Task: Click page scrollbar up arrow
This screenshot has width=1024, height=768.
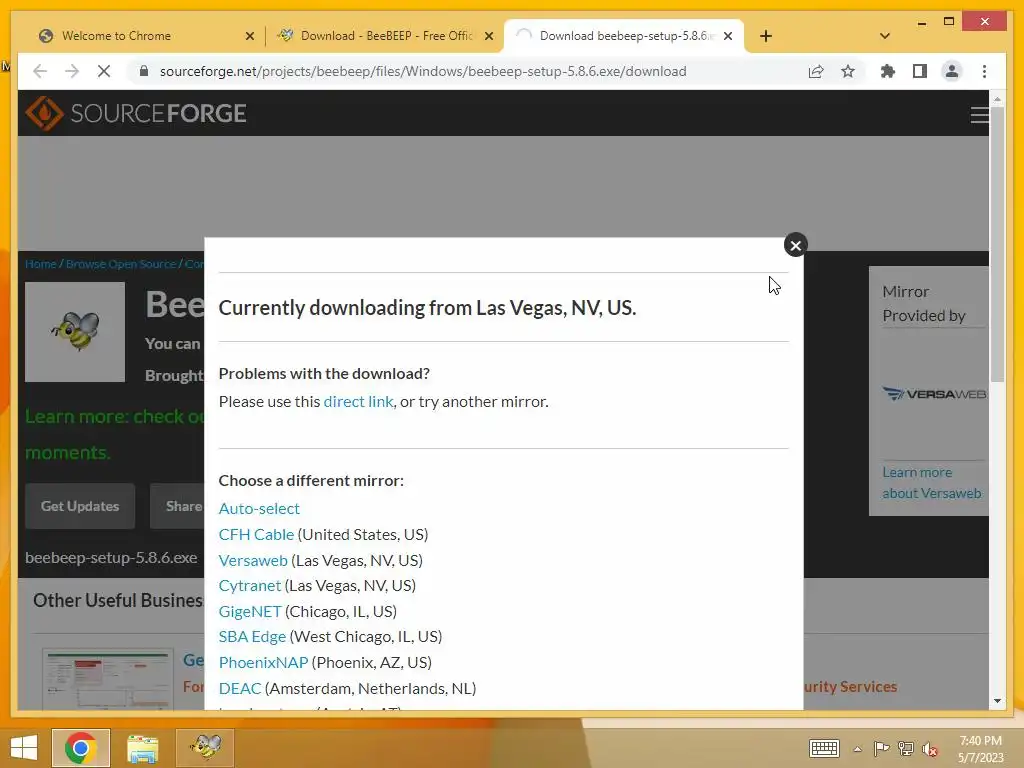Action: coord(997,99)
